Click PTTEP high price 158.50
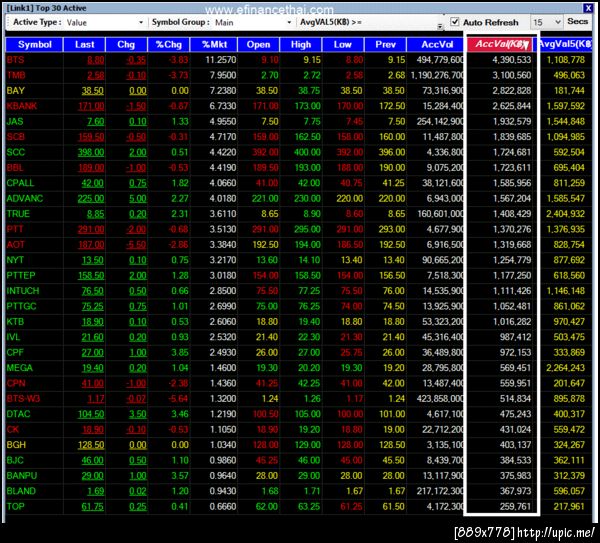The width and height of the screenshot is (600, 543). pyautogui.click(x=308, y=276)
